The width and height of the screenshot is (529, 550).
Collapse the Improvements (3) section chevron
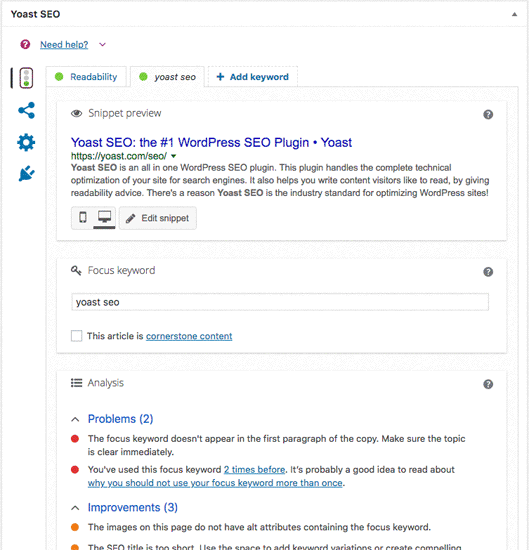point(75,508)
